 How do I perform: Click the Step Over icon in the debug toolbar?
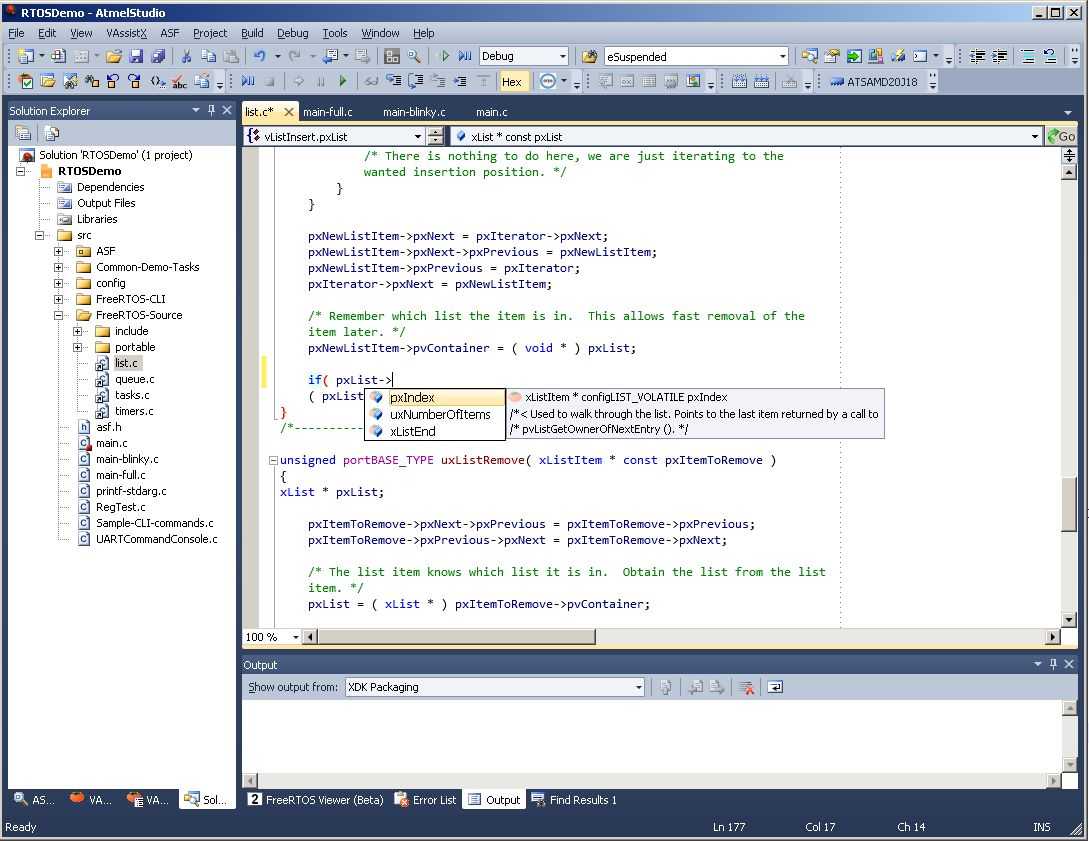tap(415, 81)
